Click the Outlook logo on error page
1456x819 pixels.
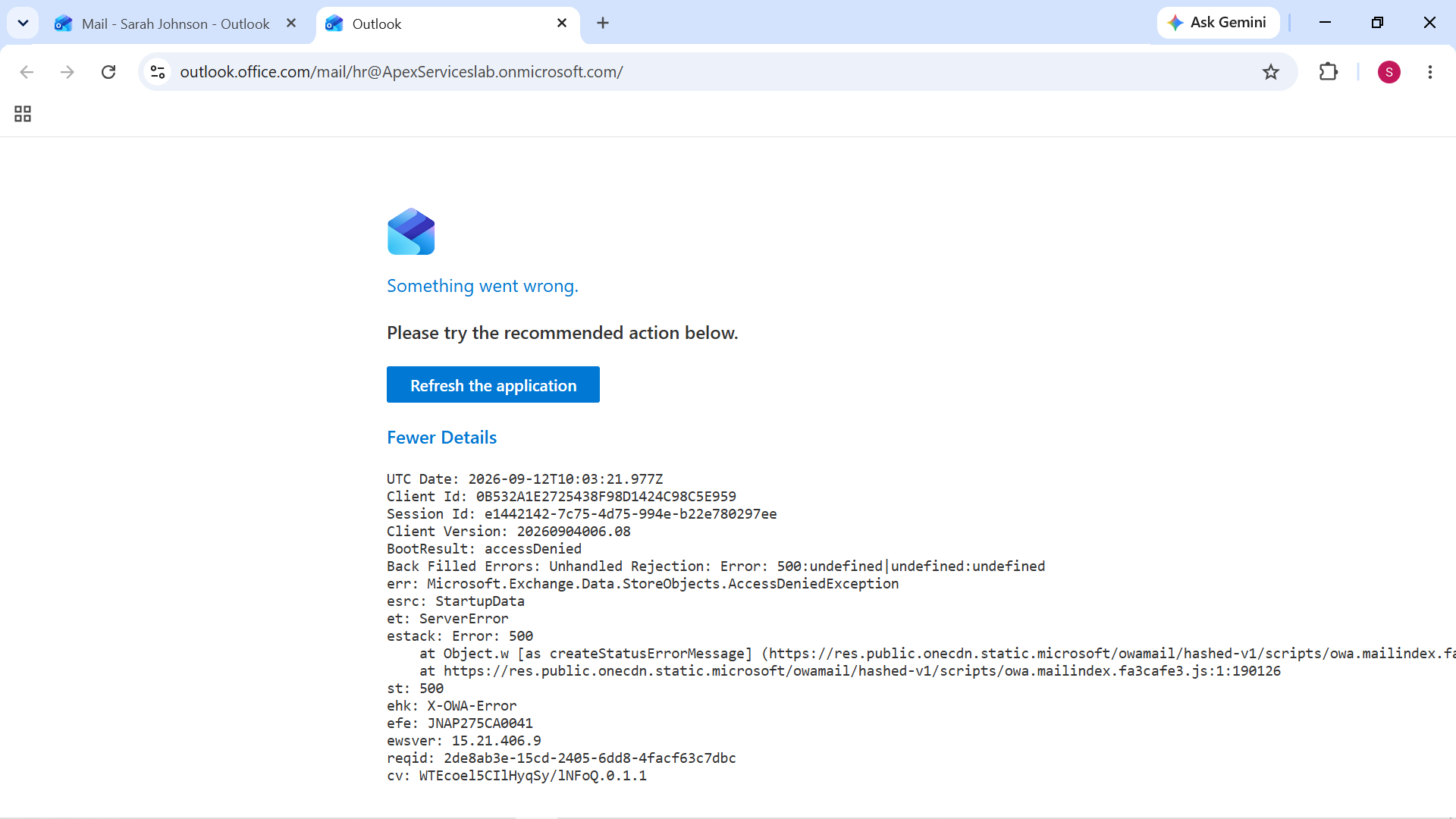pos(411,231)
